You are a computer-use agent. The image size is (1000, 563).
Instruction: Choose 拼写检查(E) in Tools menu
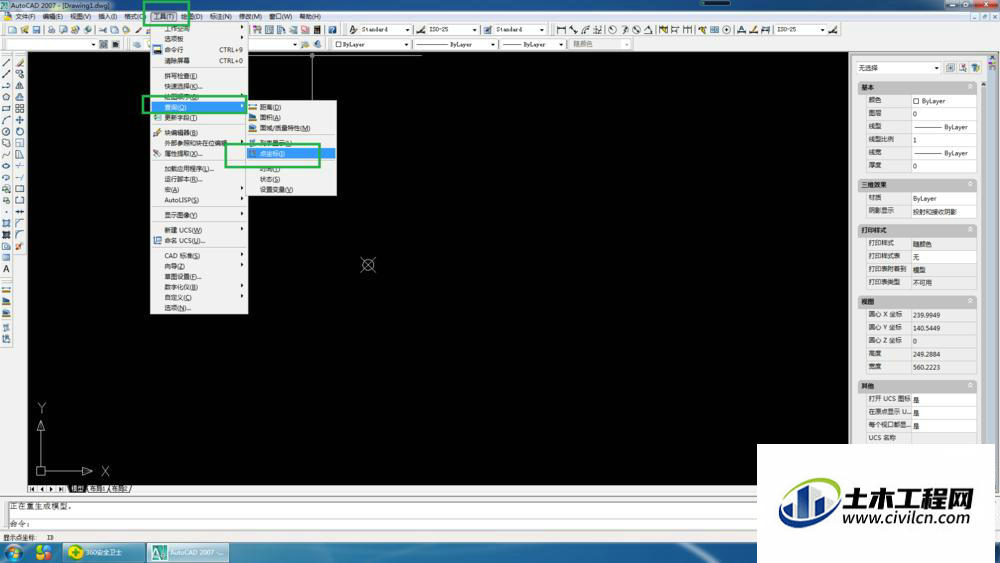[199, 76]
